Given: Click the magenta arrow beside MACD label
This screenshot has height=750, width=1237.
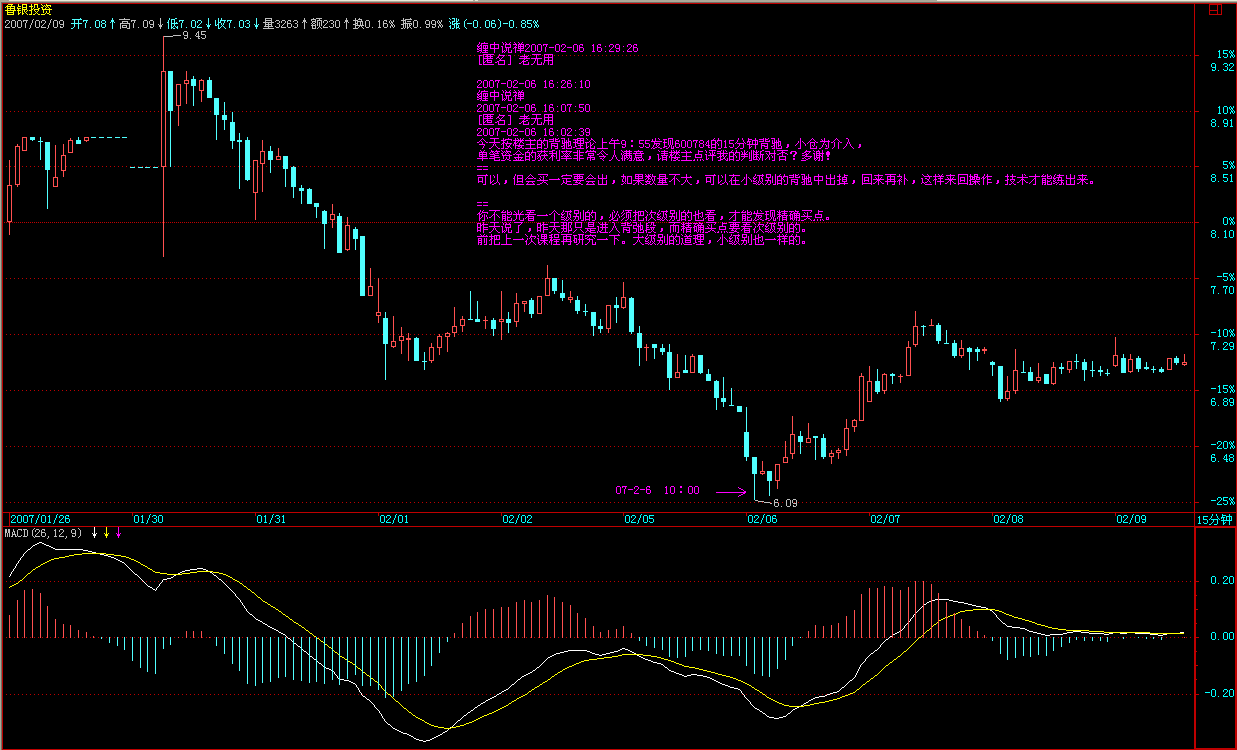Looking at the screenshot, I should tap(119, 533).
